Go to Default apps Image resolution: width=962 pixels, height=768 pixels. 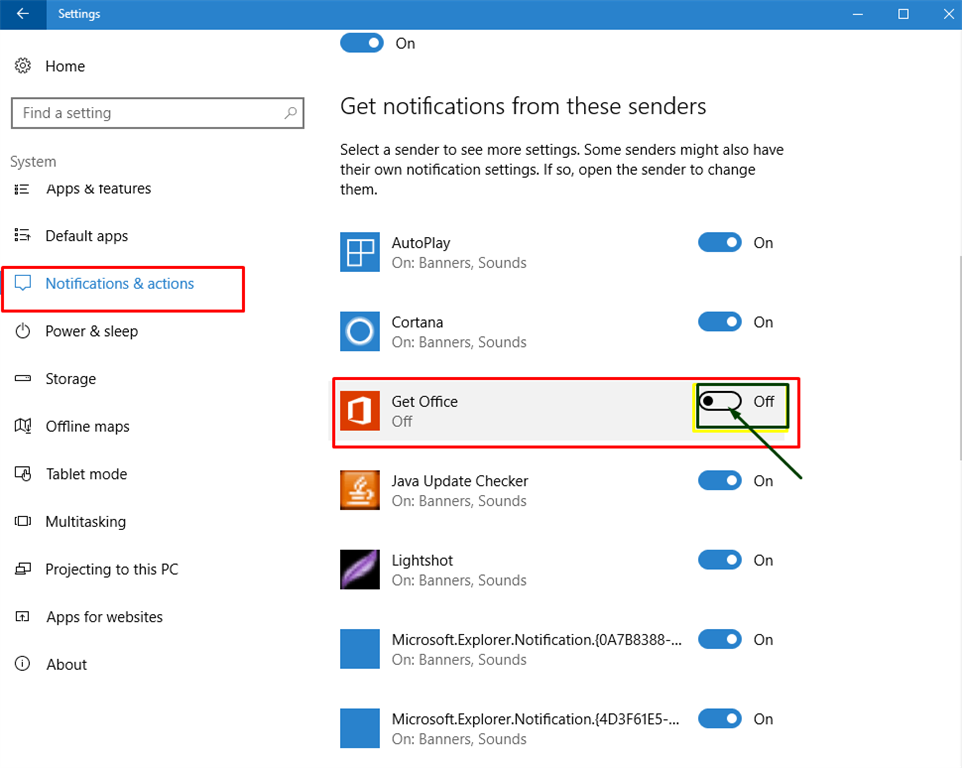pos(87,236)
